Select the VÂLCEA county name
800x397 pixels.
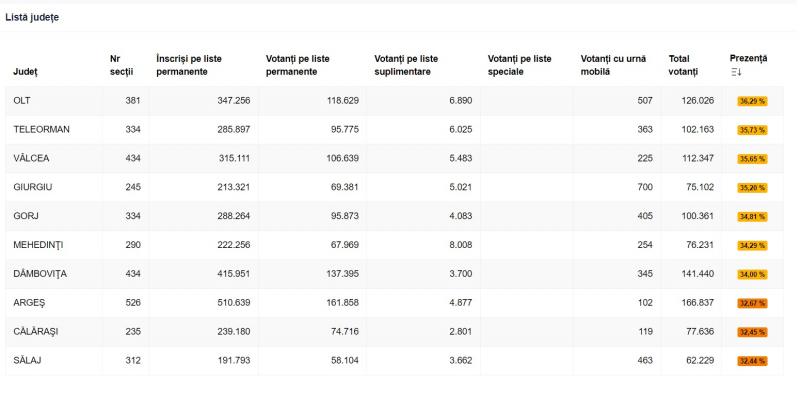31,159
